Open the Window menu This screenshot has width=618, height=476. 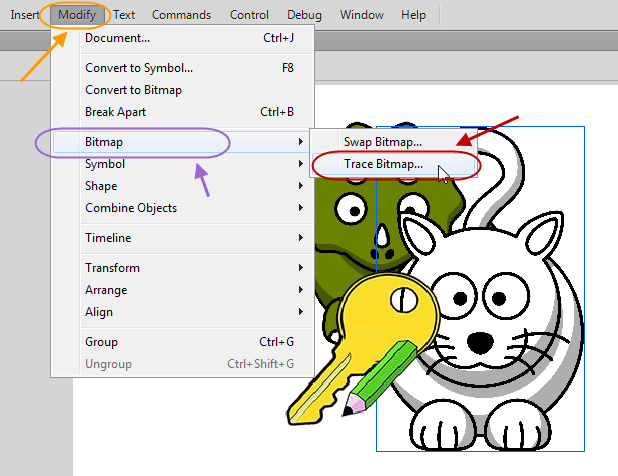point(361,15)
